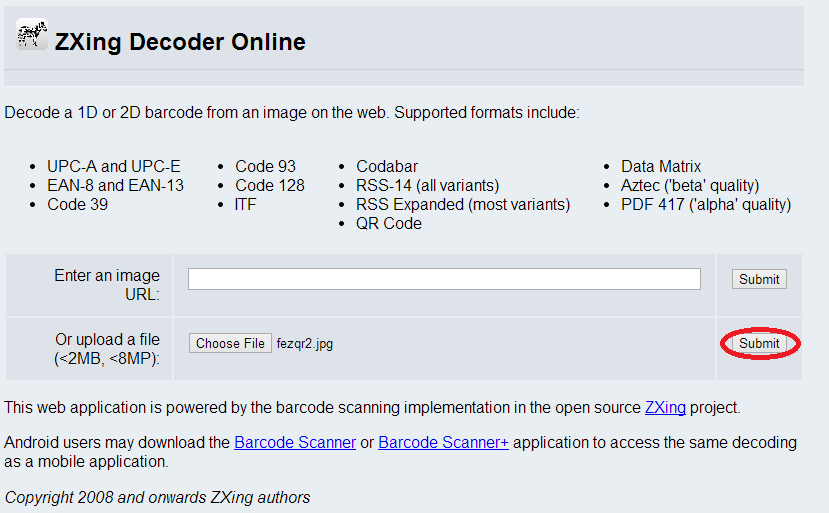Click the ZXing zebra logo icon

32,35
